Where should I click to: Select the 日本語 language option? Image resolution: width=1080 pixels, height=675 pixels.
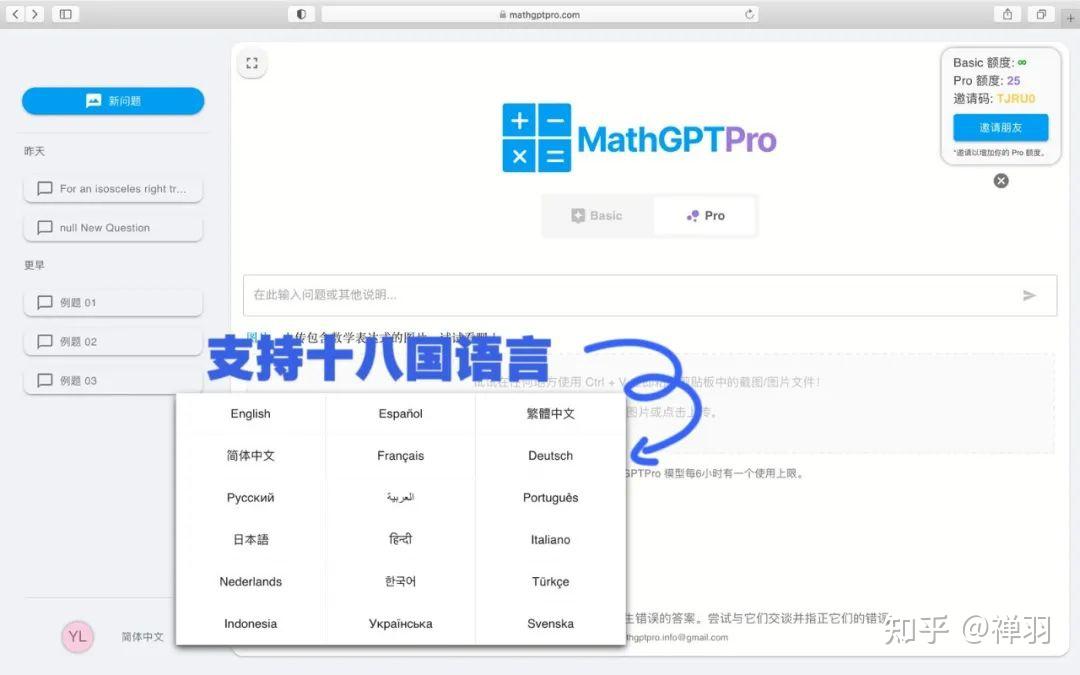pyautogui.click(x=250, y=539)
